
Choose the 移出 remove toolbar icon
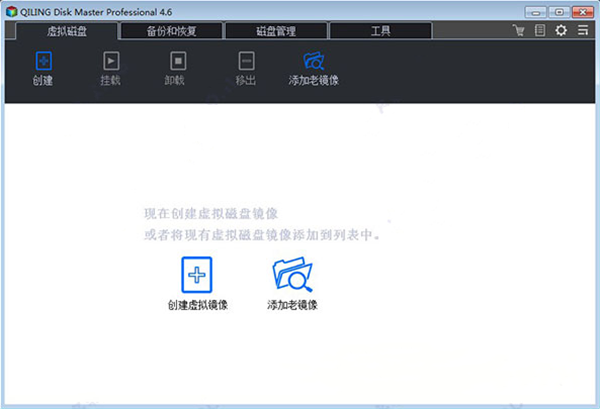(x=246, y=61)
